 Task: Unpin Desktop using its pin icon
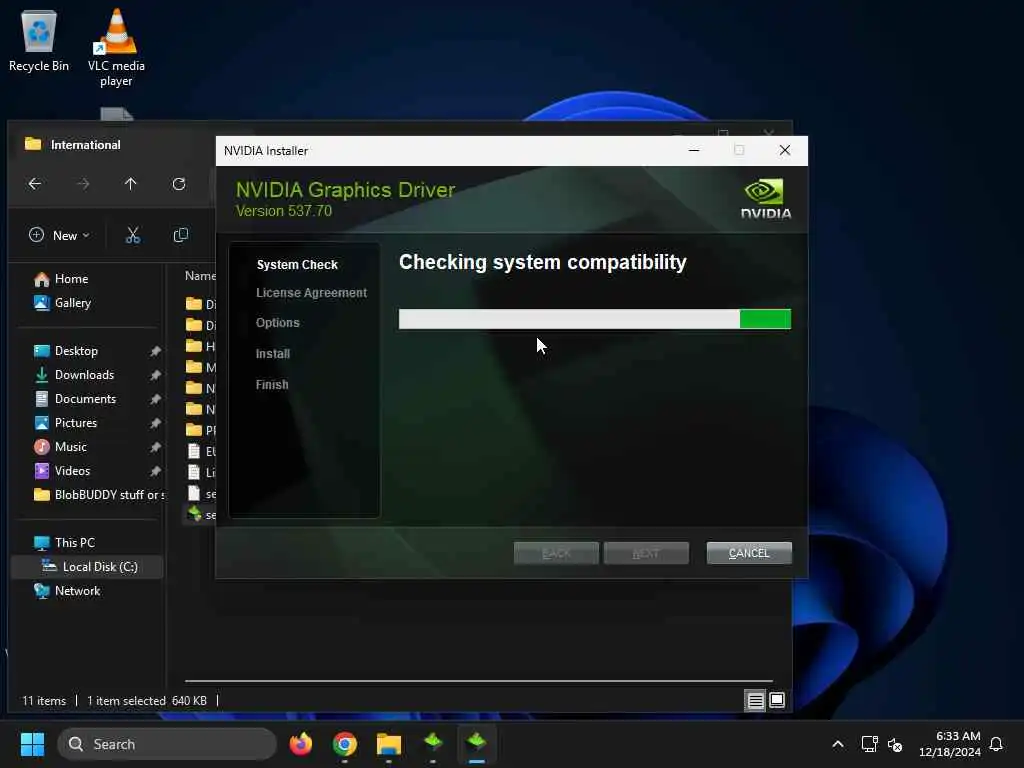pyautogui.click(x=155, y=351)
